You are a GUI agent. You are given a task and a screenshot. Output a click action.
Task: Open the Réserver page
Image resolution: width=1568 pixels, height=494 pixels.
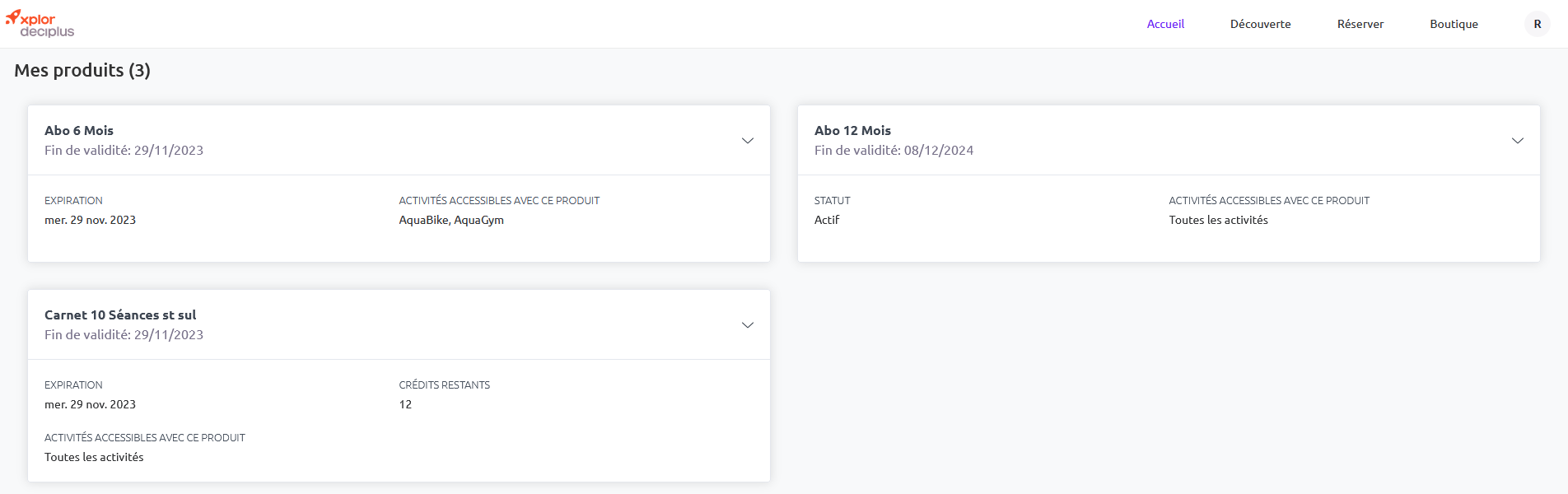click(1360, 24)
